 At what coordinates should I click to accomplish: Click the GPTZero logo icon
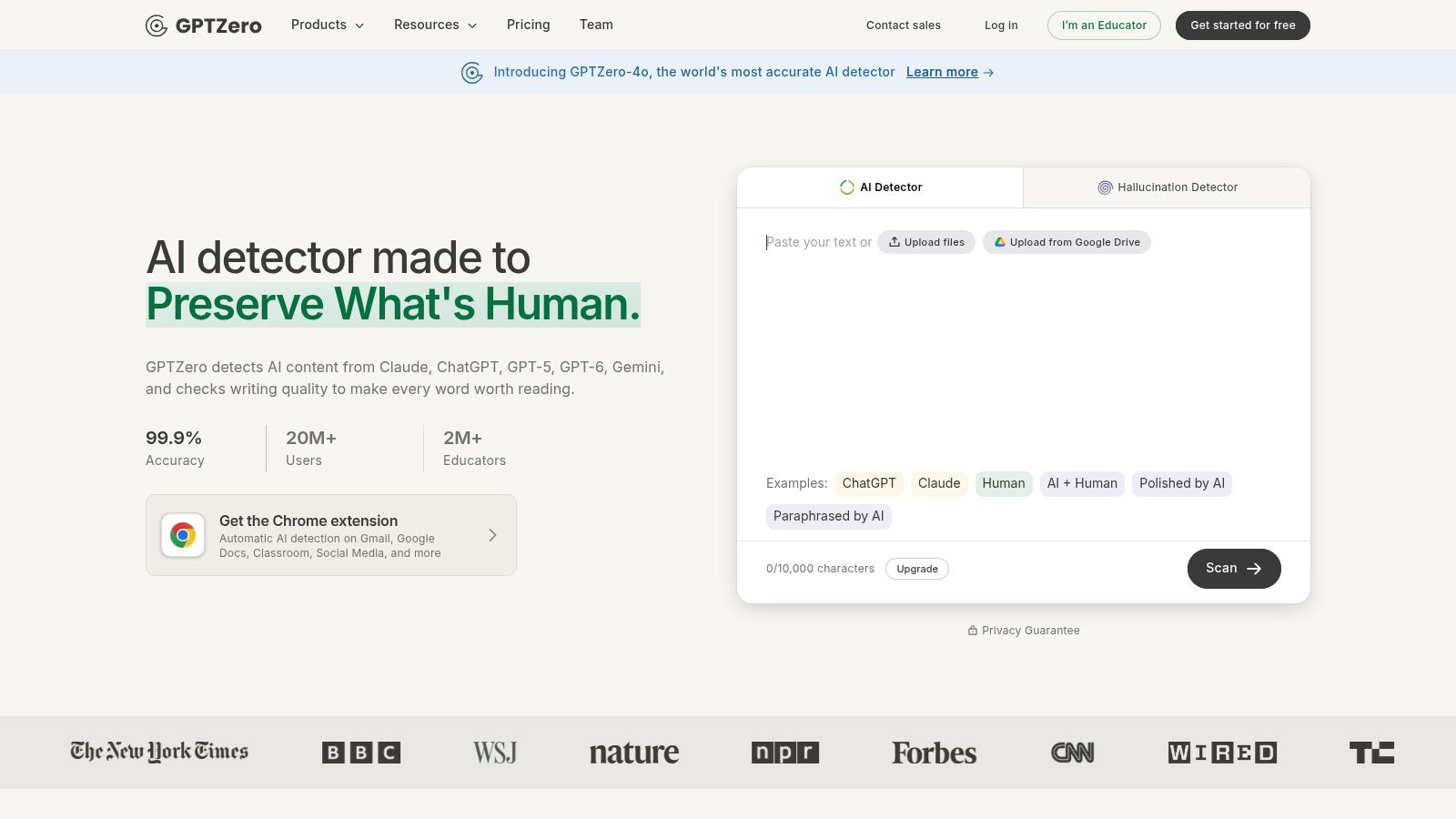pyautogui.click(x=157, y=25)
